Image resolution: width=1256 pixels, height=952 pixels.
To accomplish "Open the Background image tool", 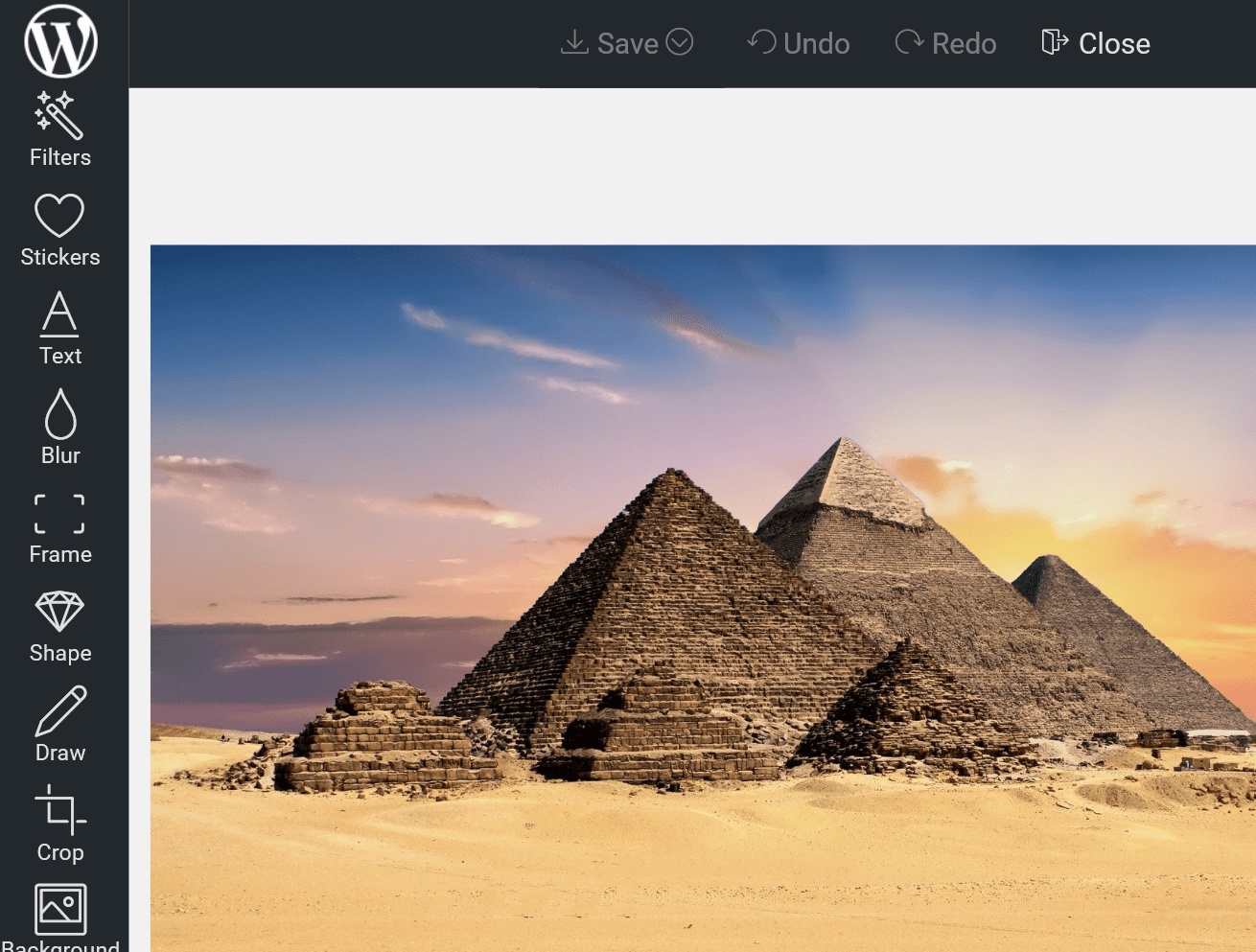I will 59,916.
